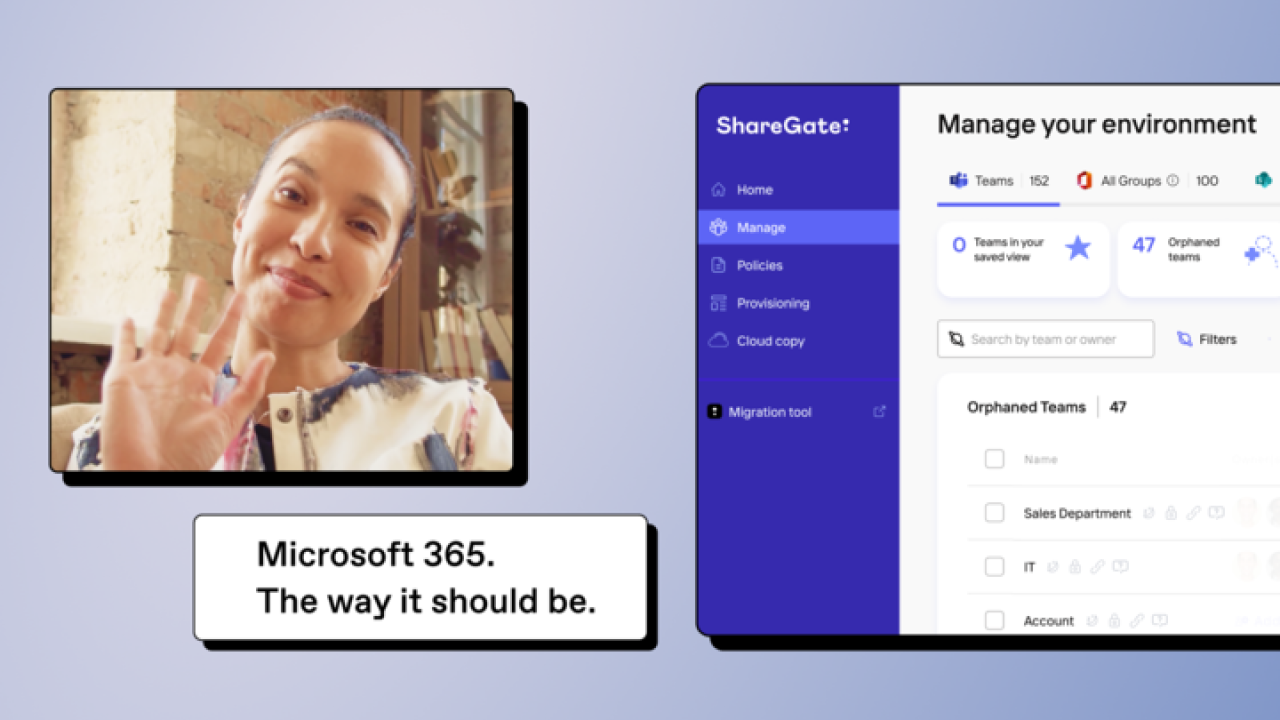This screenshot has width=1280, height=720.
Task: Click the Manage your environment heading
Action: (1097, 125)
